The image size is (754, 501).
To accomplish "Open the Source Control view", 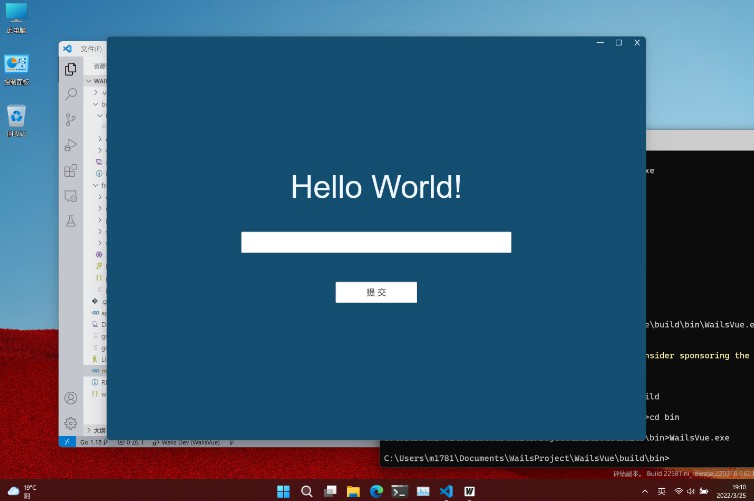I will point(70,119).
